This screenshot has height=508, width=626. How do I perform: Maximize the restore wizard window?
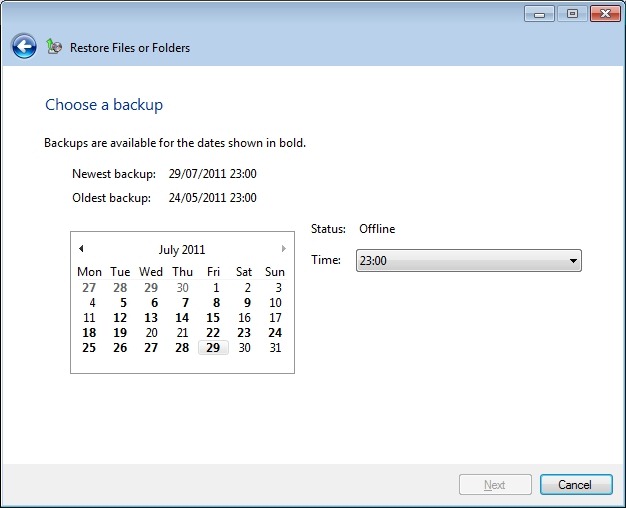pyautogui.click(x=572, y=14)
